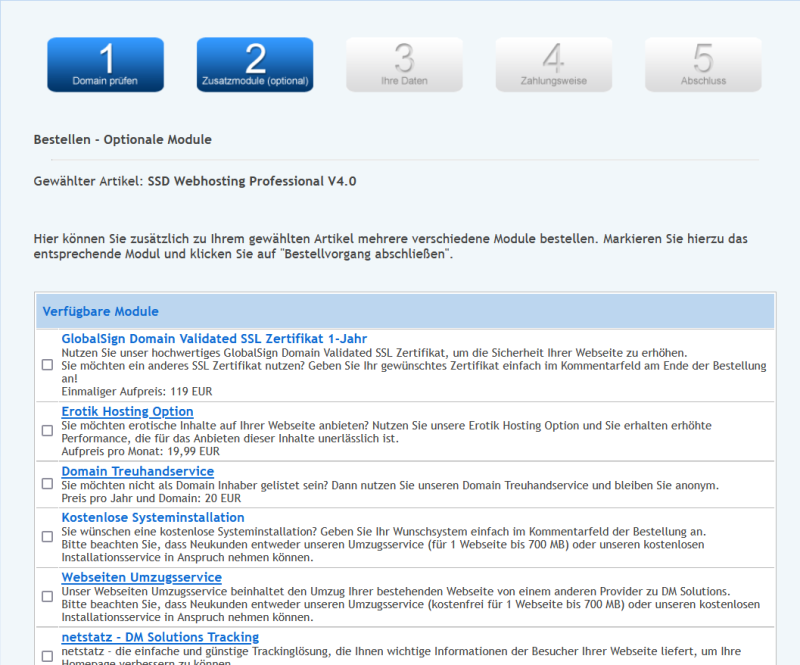Image resolution: width=800 pixels, height=665 pixels.
Task: Click the Kostenlose Systeminstallation title
Action: 152,518
